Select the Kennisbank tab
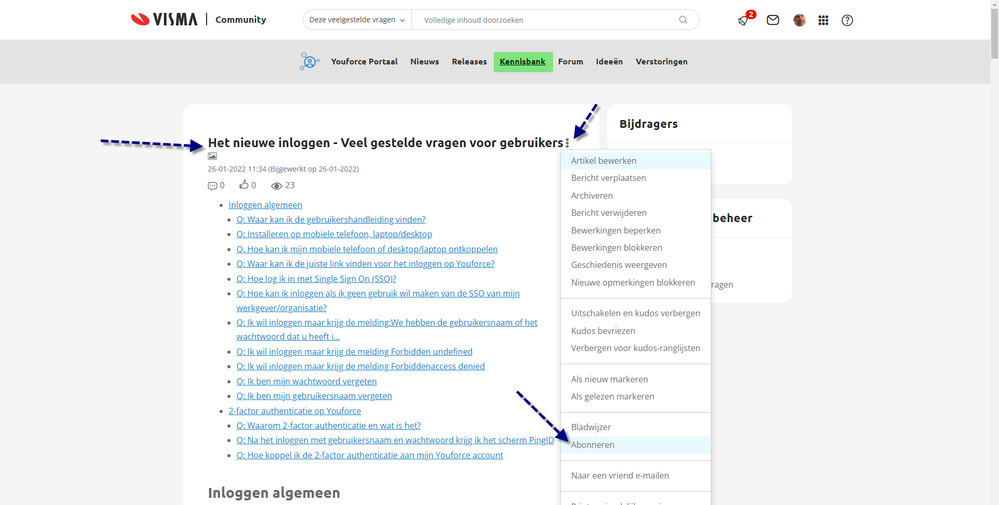Viewport: 999px width, 505px height. (522, 62)
